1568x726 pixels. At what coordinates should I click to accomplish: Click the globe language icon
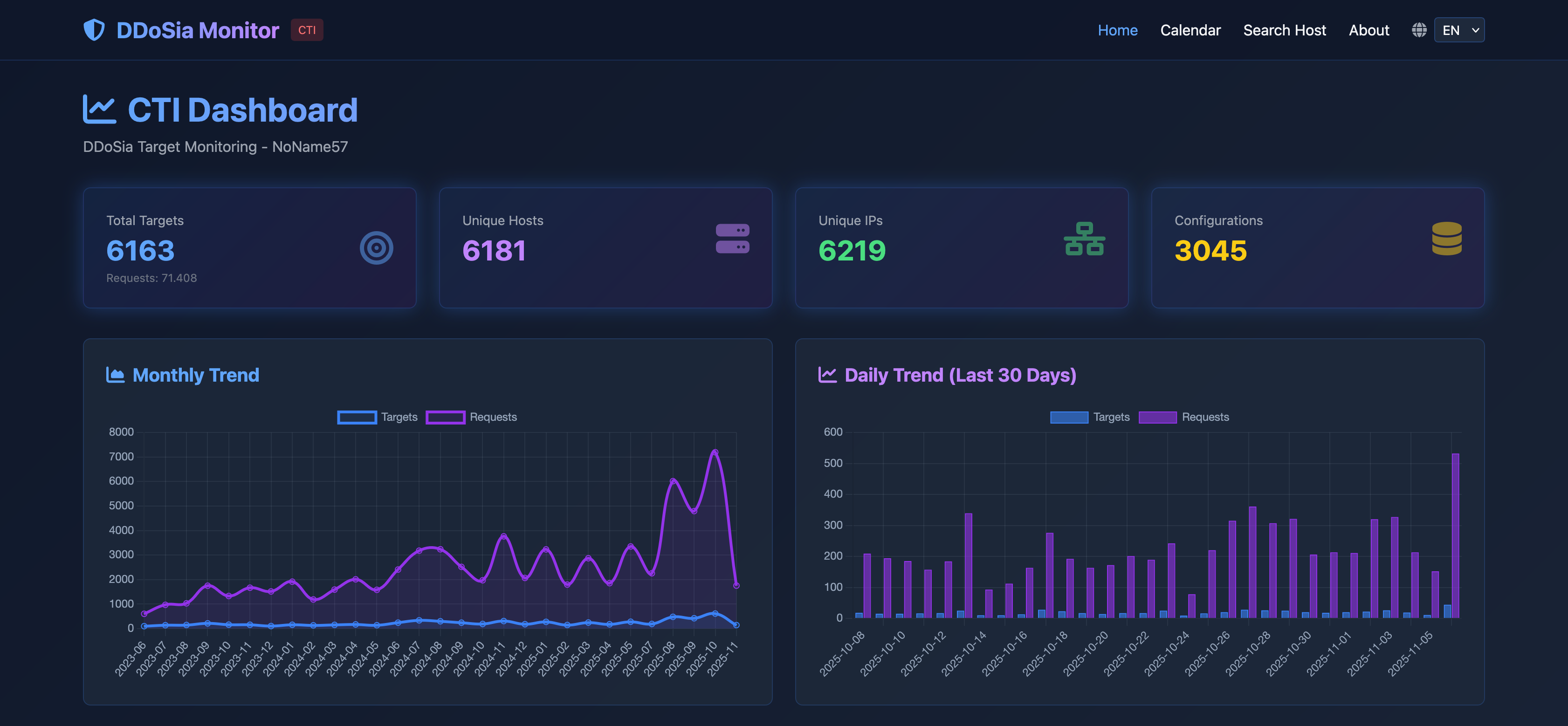click(x=1419, y=30)
